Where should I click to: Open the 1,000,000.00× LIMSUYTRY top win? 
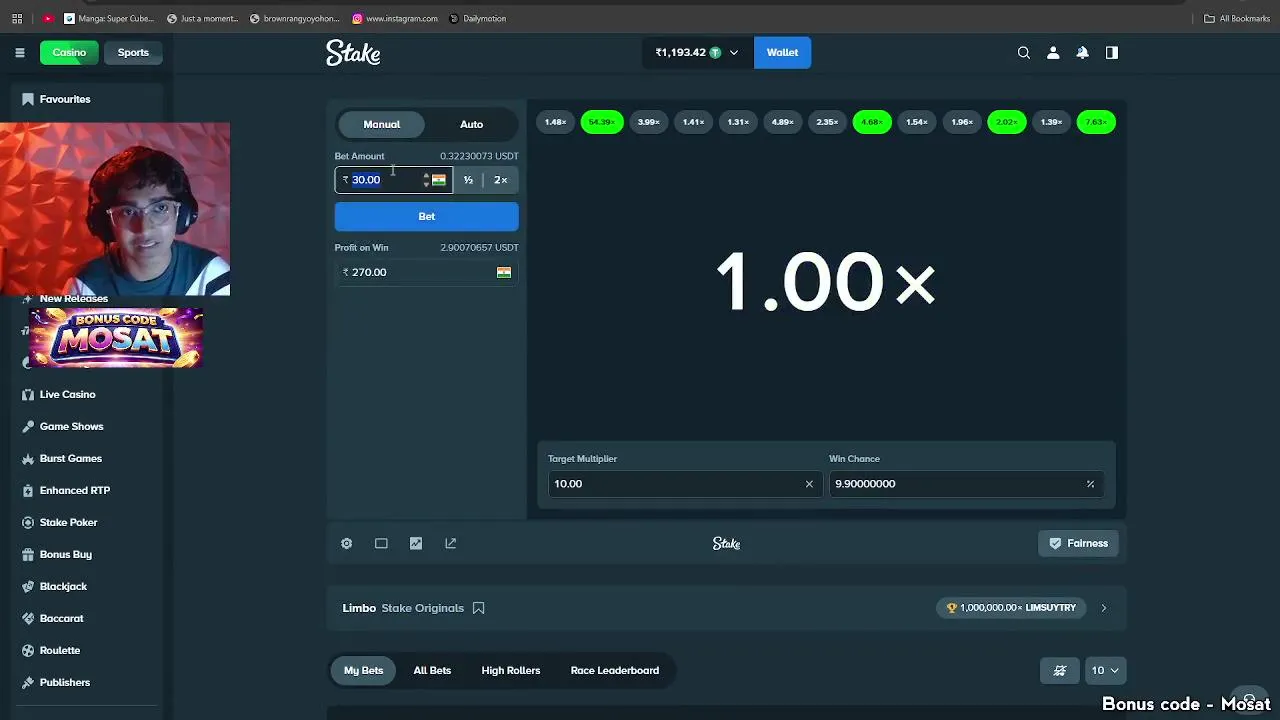point(1011,608)
